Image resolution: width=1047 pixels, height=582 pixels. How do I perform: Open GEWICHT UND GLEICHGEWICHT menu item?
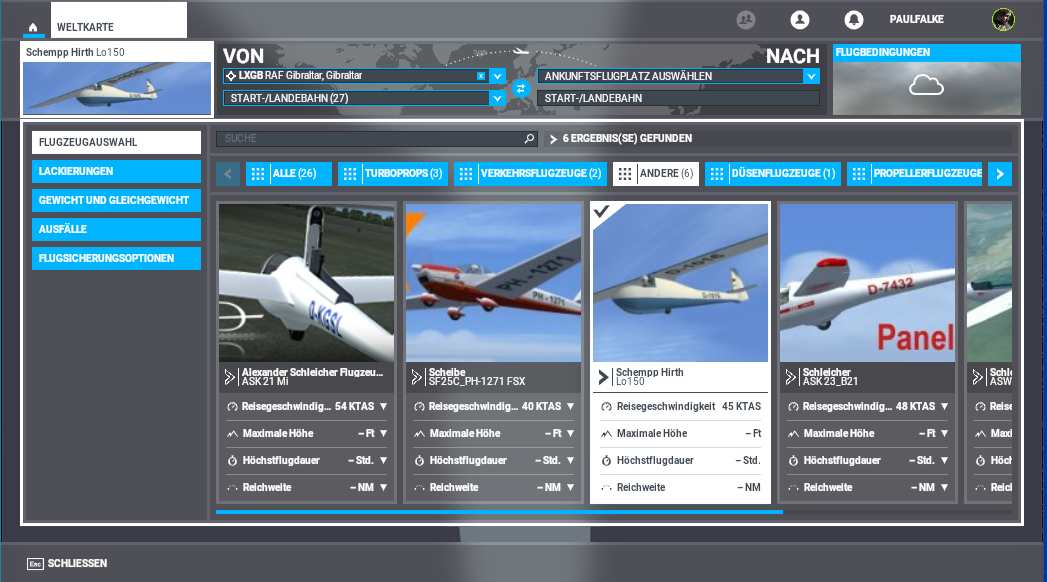(x=116, y=200)
